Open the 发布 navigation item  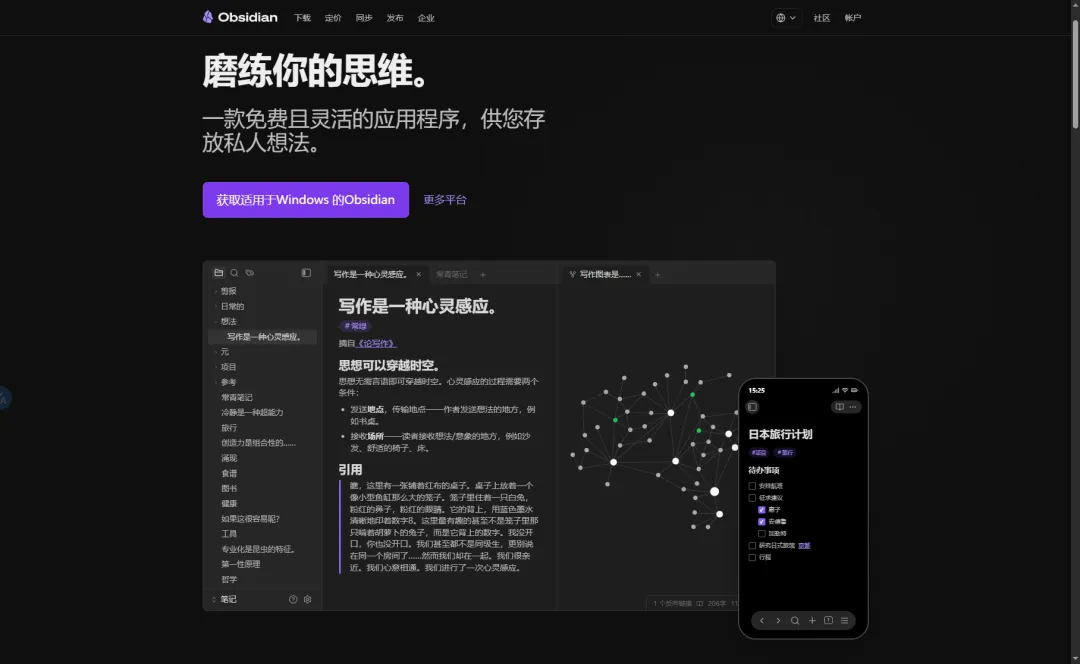395,18
